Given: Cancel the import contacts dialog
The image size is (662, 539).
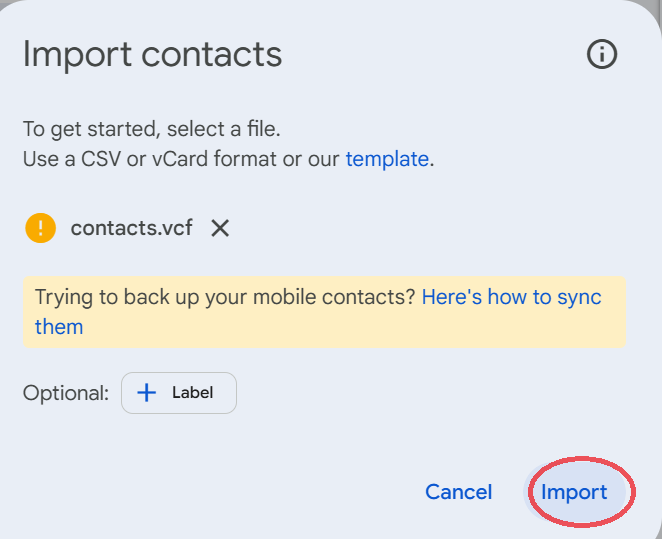Looking at the screenshot, I should 458,492.
